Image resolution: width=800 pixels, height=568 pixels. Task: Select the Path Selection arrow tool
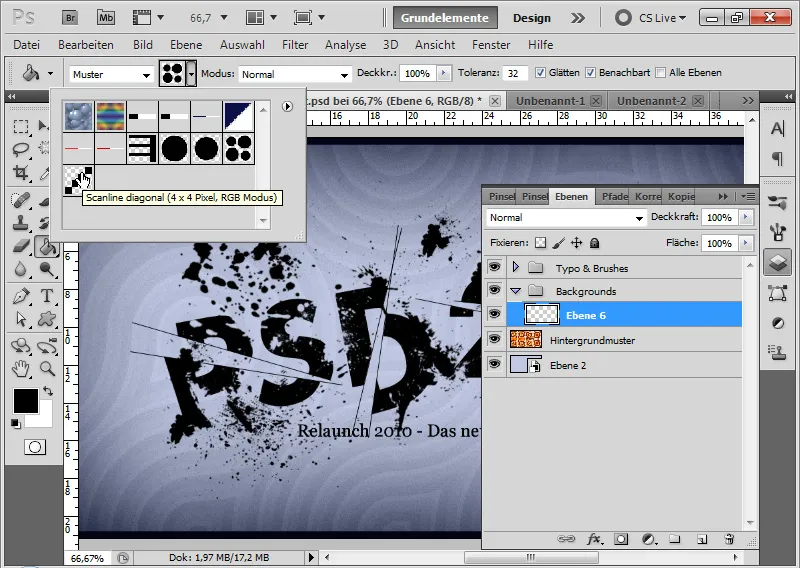(21, 319)
